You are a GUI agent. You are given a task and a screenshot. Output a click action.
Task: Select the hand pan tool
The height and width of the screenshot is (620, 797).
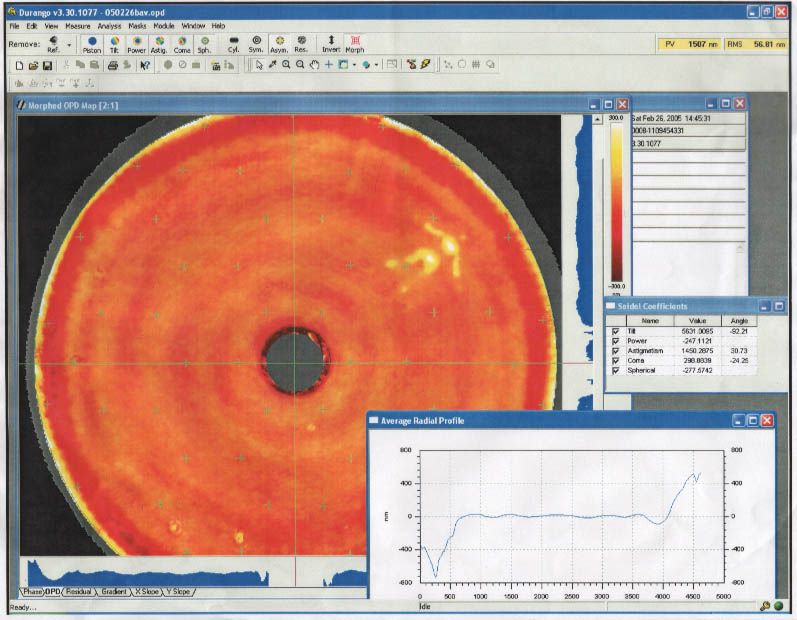click(315, 65)
